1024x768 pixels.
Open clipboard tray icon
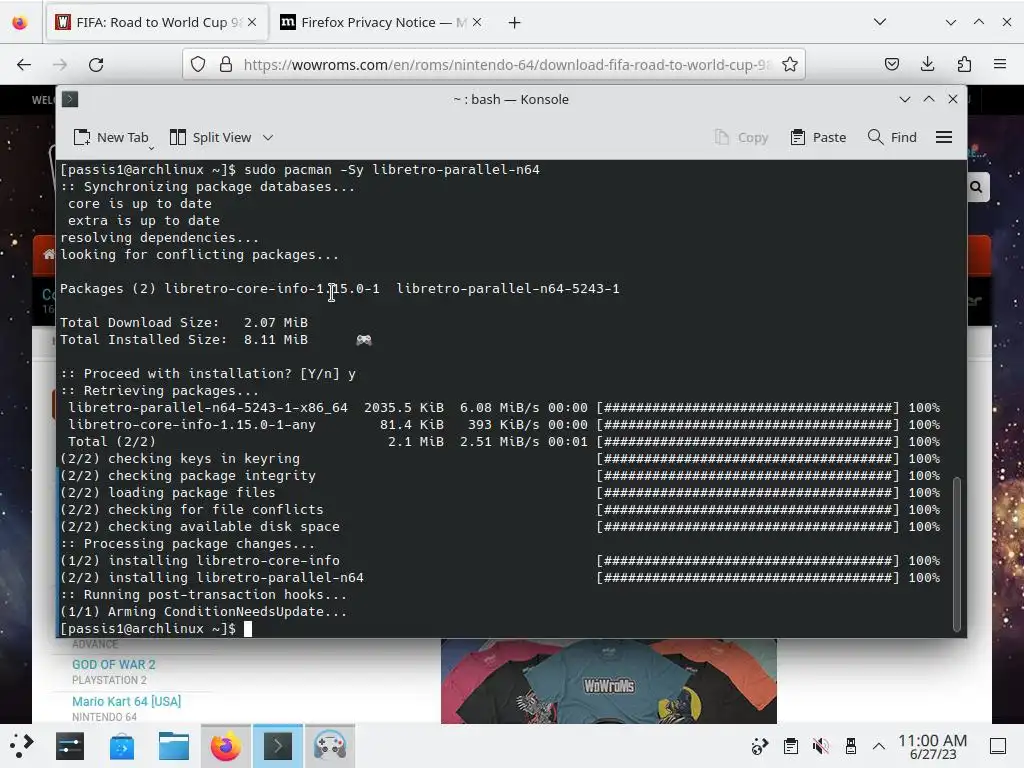point(791,746)
